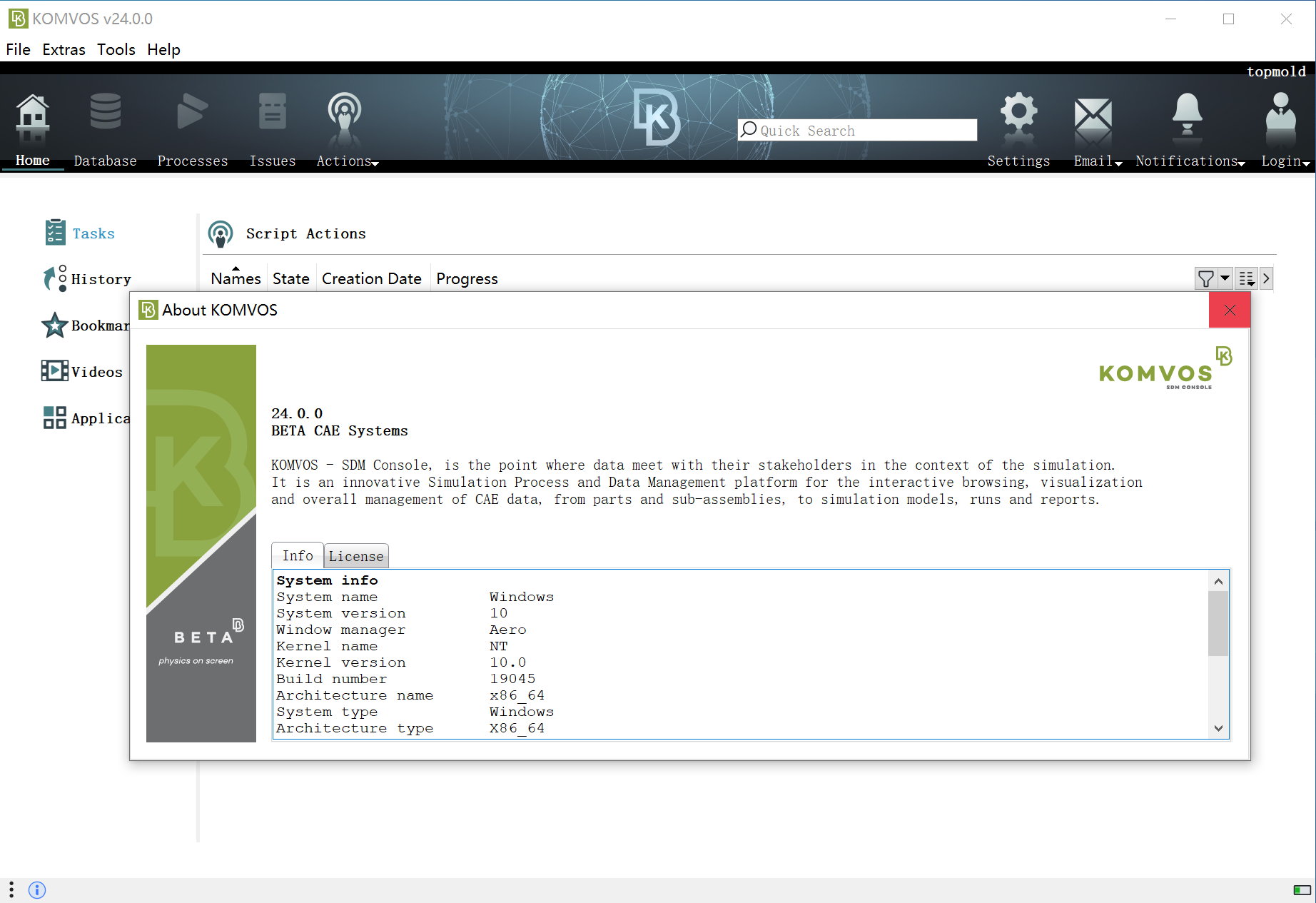1316x903 pixels.
Task: Open Applications in the sidebar
Action: (86, 418)
